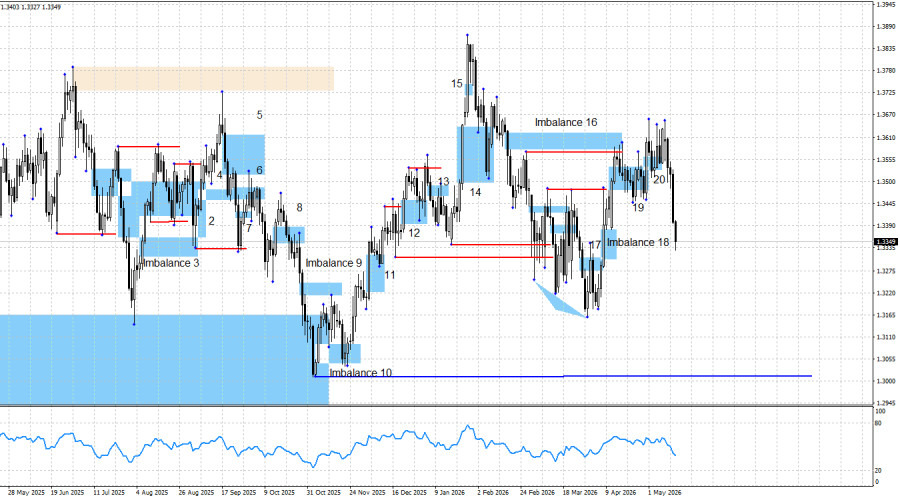Image resolution: width=900 pixels, height=500 pixels.
Task: Select the 1.2945 price level
Action: click(x=886, y=404)
